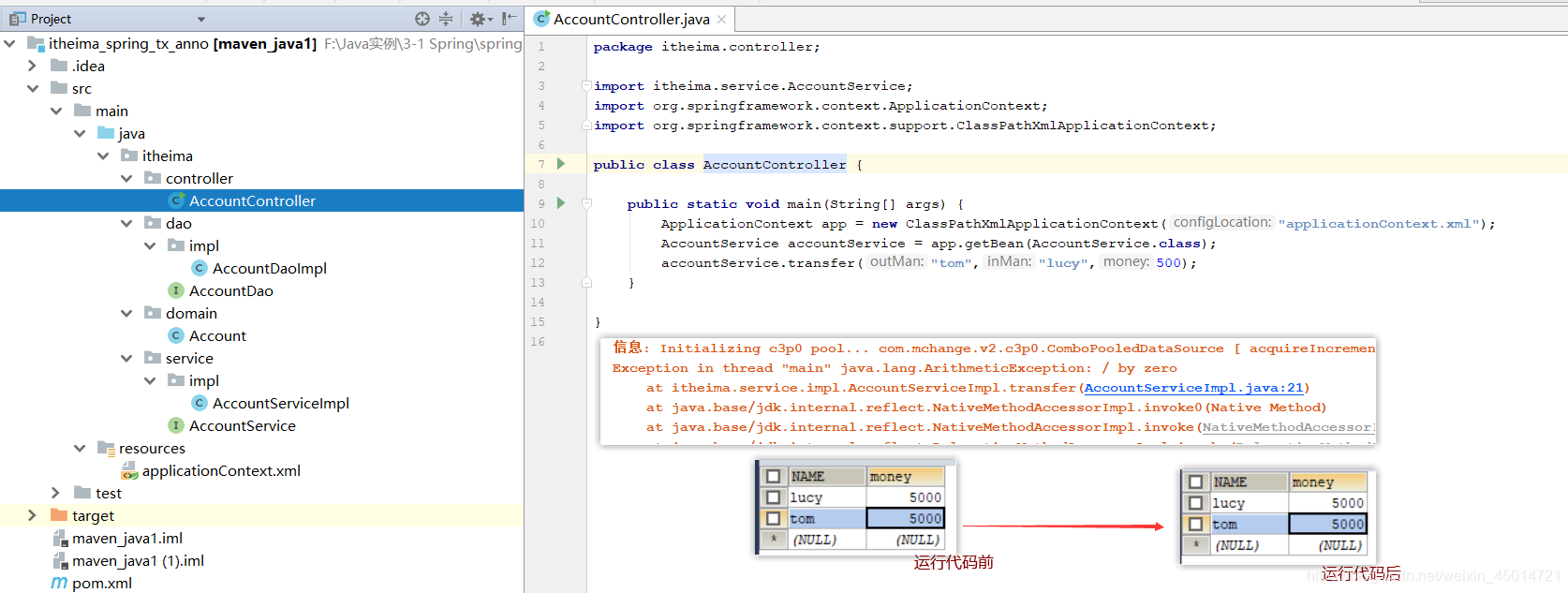Click tom's 5000 cell in before table
The height and width of the screenshot is (593, 1568).
coord(906,518)
